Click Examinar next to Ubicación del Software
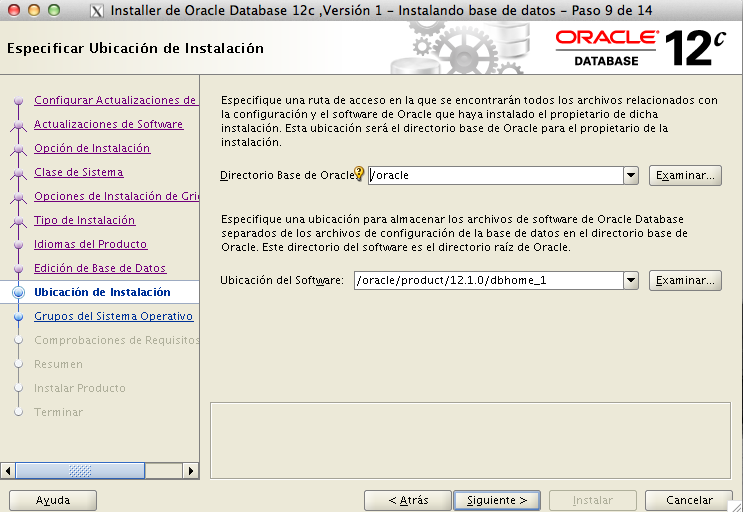The height and width of the screenshot is (512, 743). (x=685, y=280)
